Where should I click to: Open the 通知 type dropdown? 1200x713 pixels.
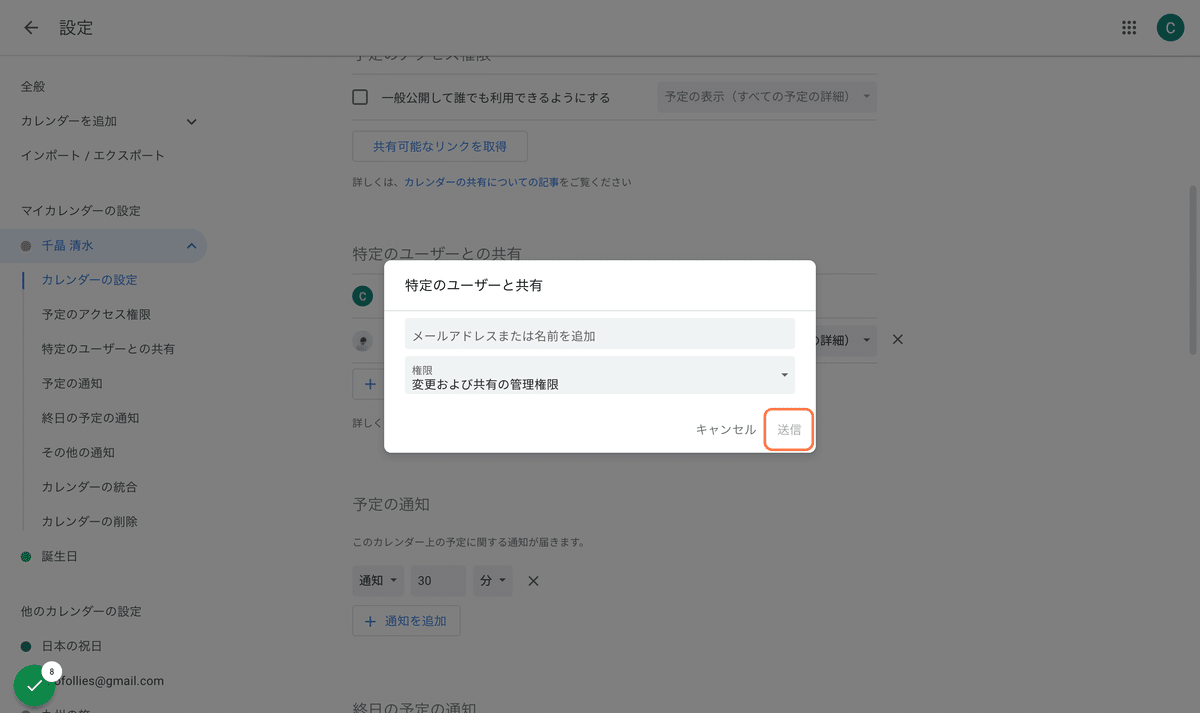tap(379, 581)
